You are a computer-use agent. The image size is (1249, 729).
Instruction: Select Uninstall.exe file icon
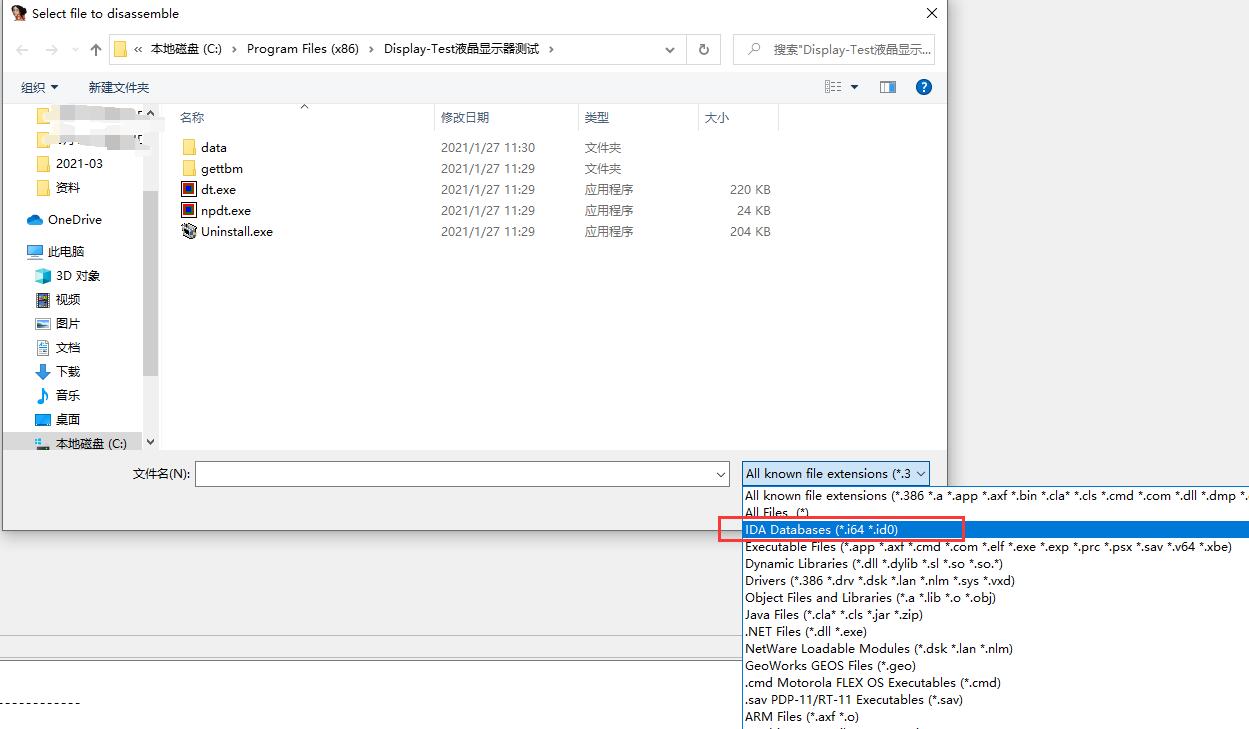pos(189,231)
